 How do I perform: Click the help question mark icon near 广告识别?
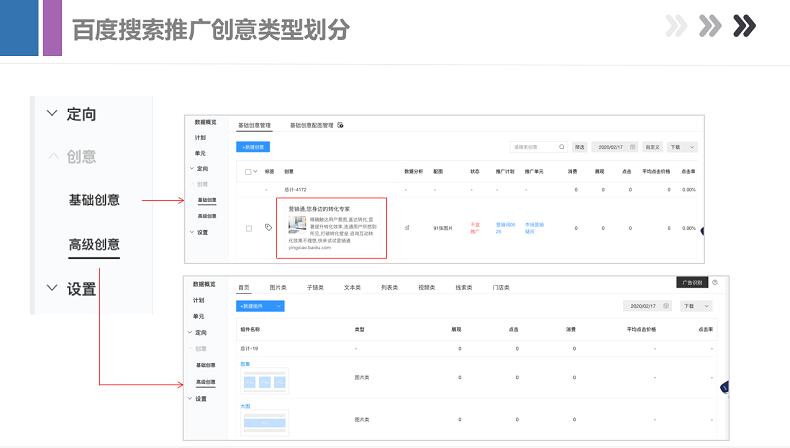click(715, 283)
